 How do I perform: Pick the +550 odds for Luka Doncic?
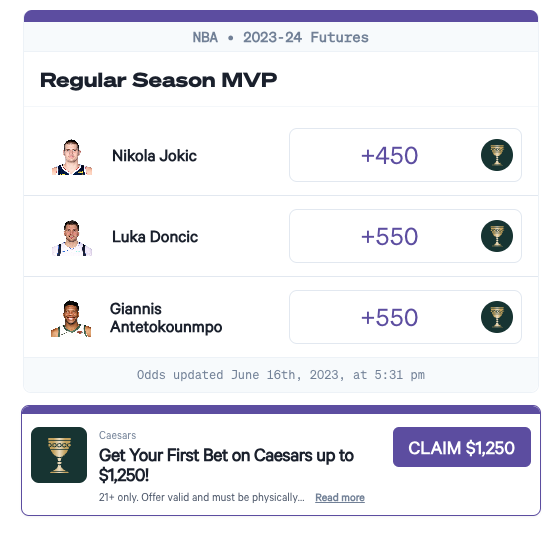pos(405,236)
